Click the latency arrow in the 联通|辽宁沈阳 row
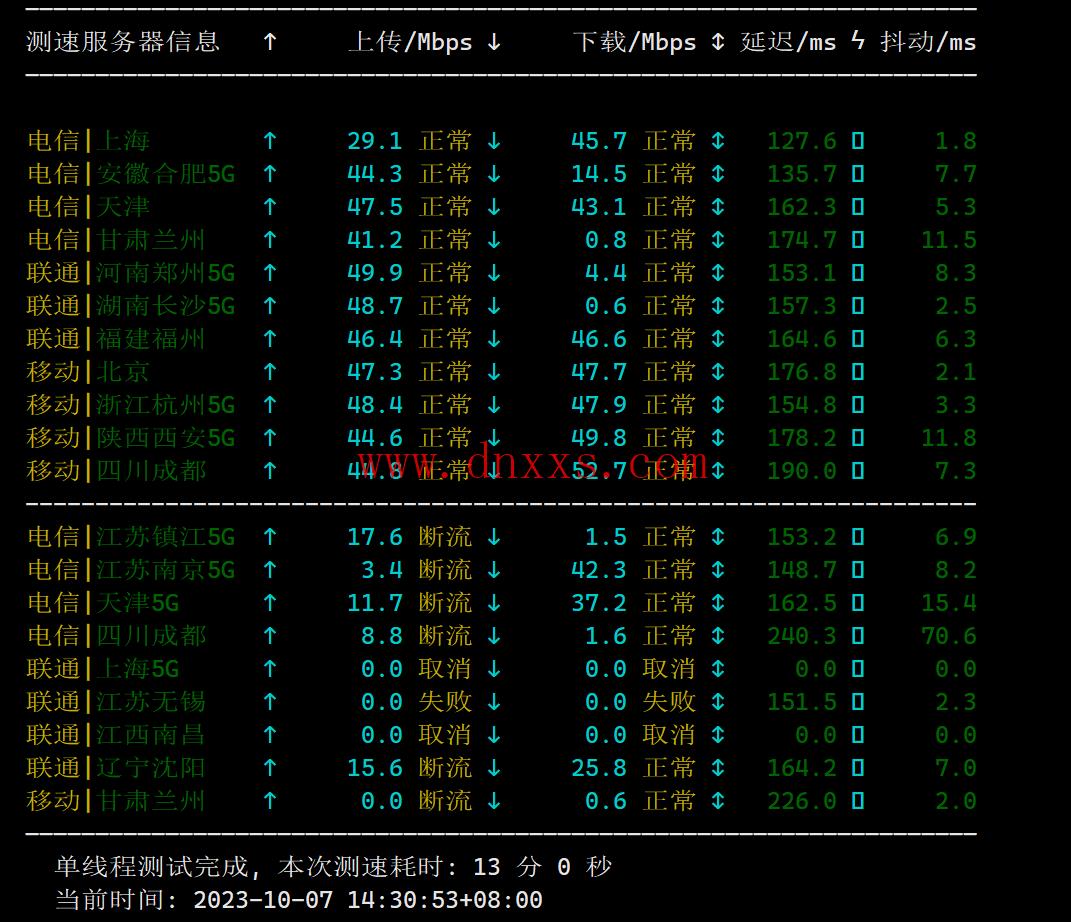 (x=717, y=768)
